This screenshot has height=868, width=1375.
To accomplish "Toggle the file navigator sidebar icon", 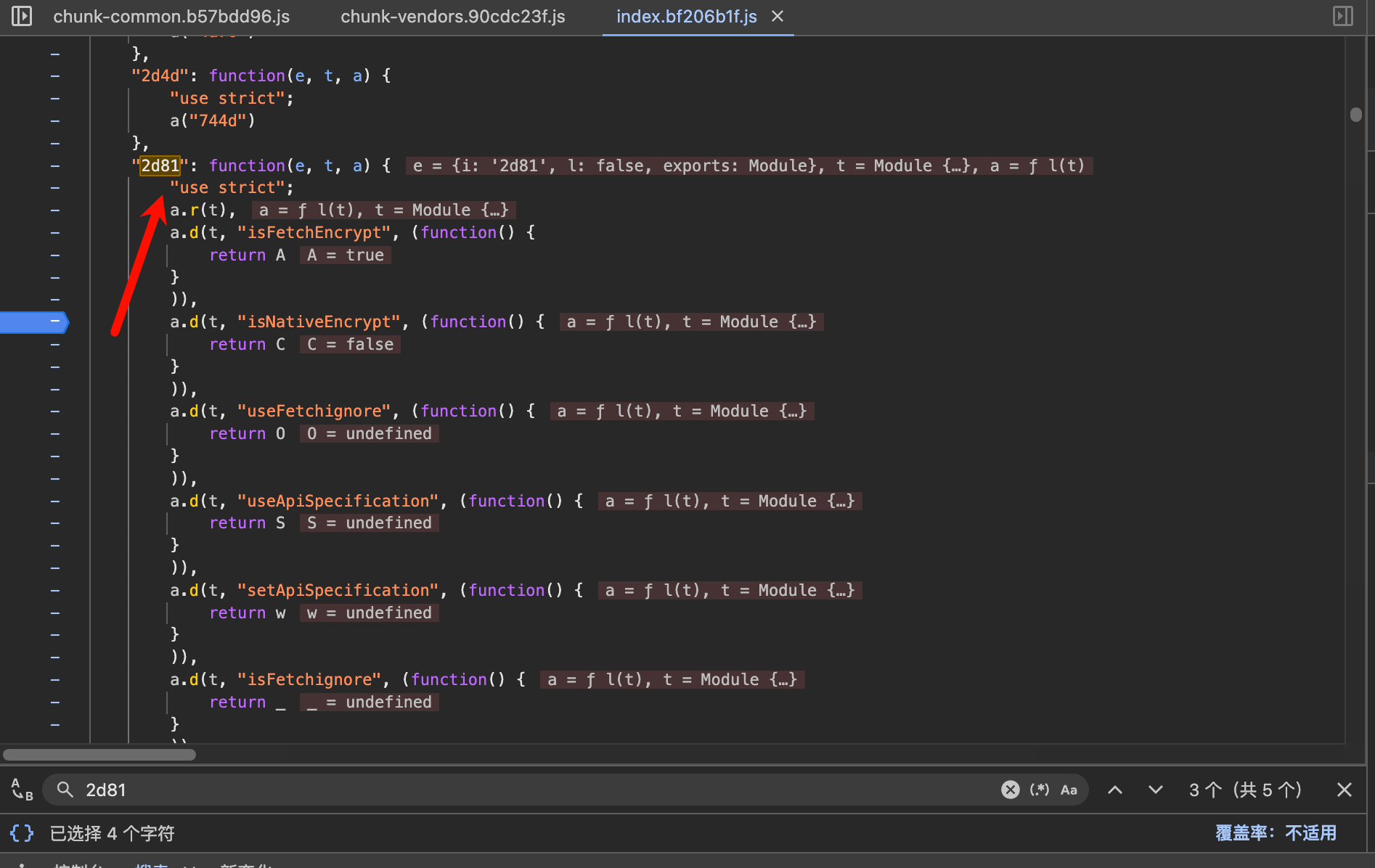I will 22,16.
